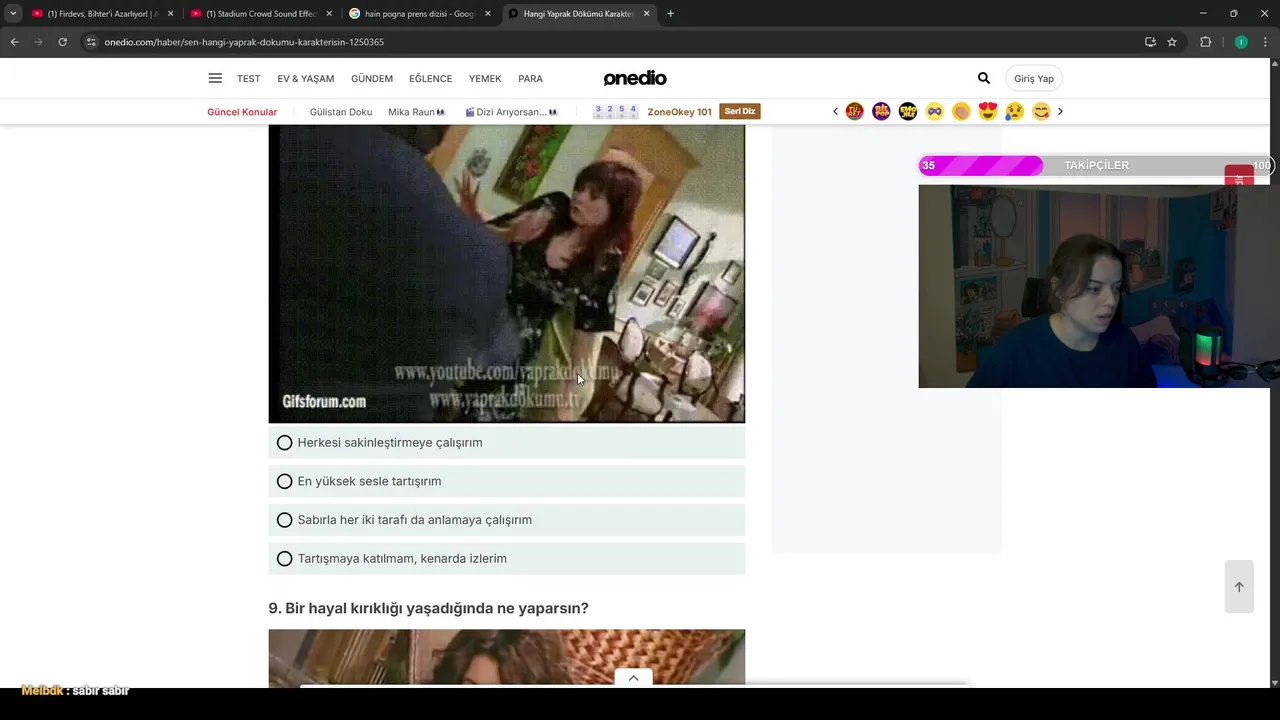The height and width of the screenshot is (720, 1280).
Task: Open the Chrome profile avatar
Action: click(x=1241, y=42)
